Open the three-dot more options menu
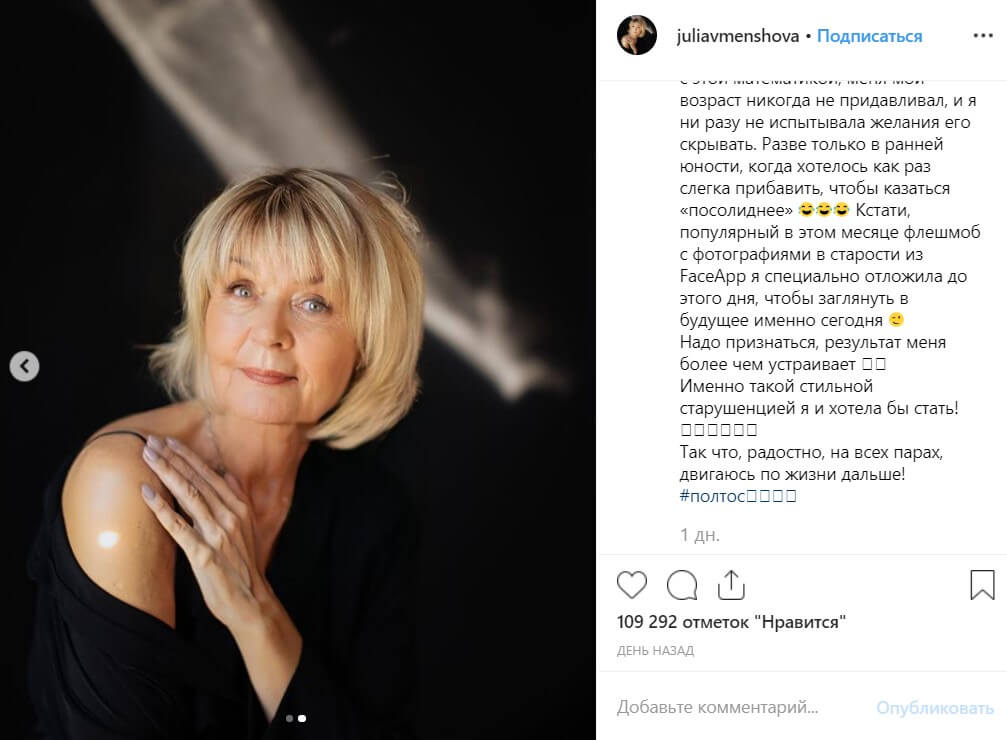This screenshot has width=1007, height=740. pyautogui.click(x=983, y=35)
